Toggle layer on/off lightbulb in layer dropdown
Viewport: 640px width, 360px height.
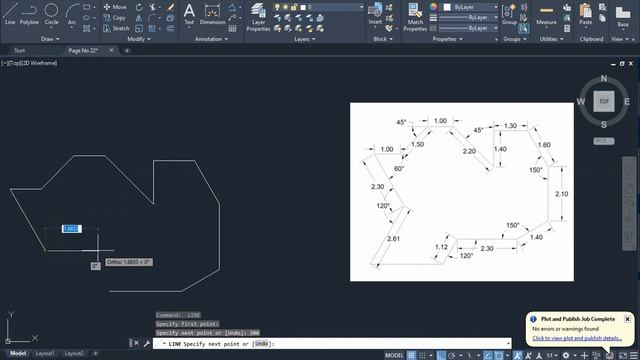pos(277,7)
